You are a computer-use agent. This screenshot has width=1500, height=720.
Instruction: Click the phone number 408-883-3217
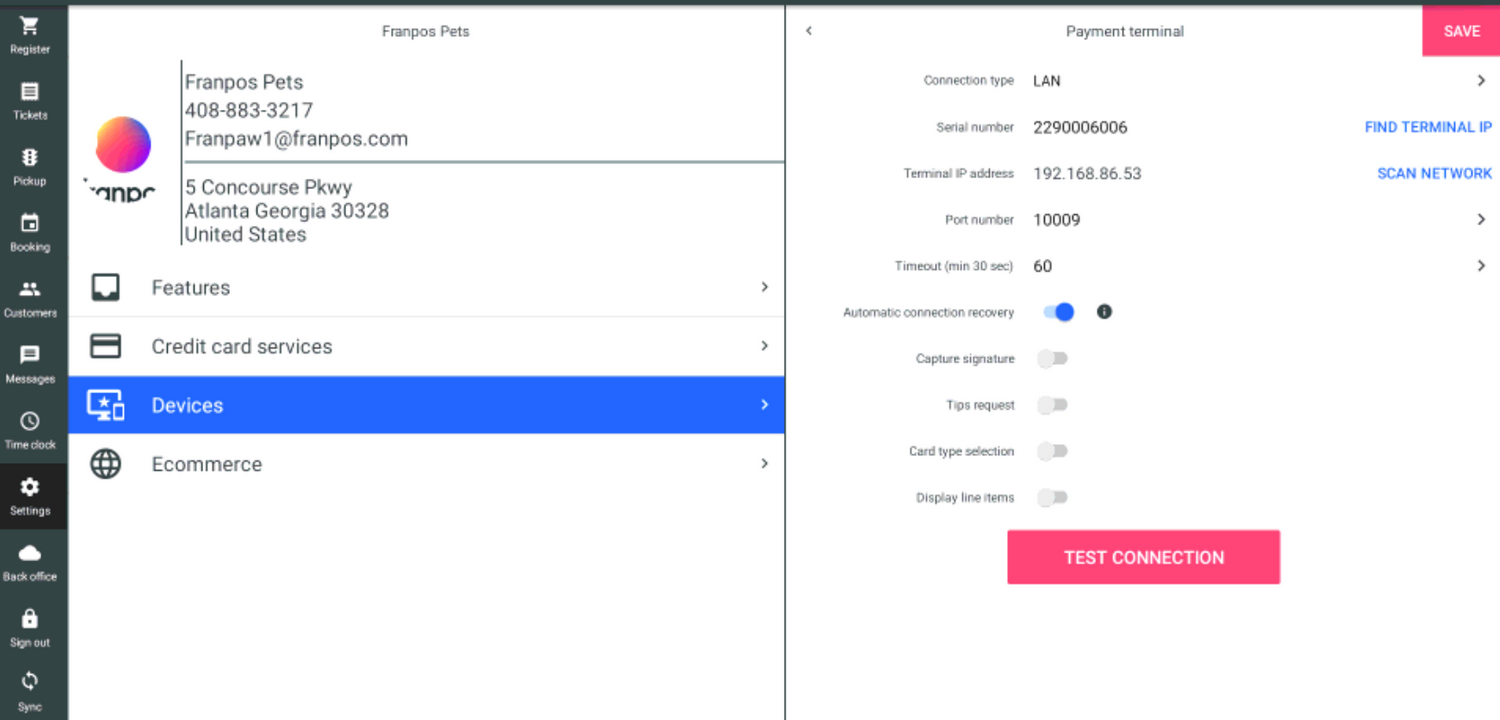pyautogui.click(x=249, y=110)
